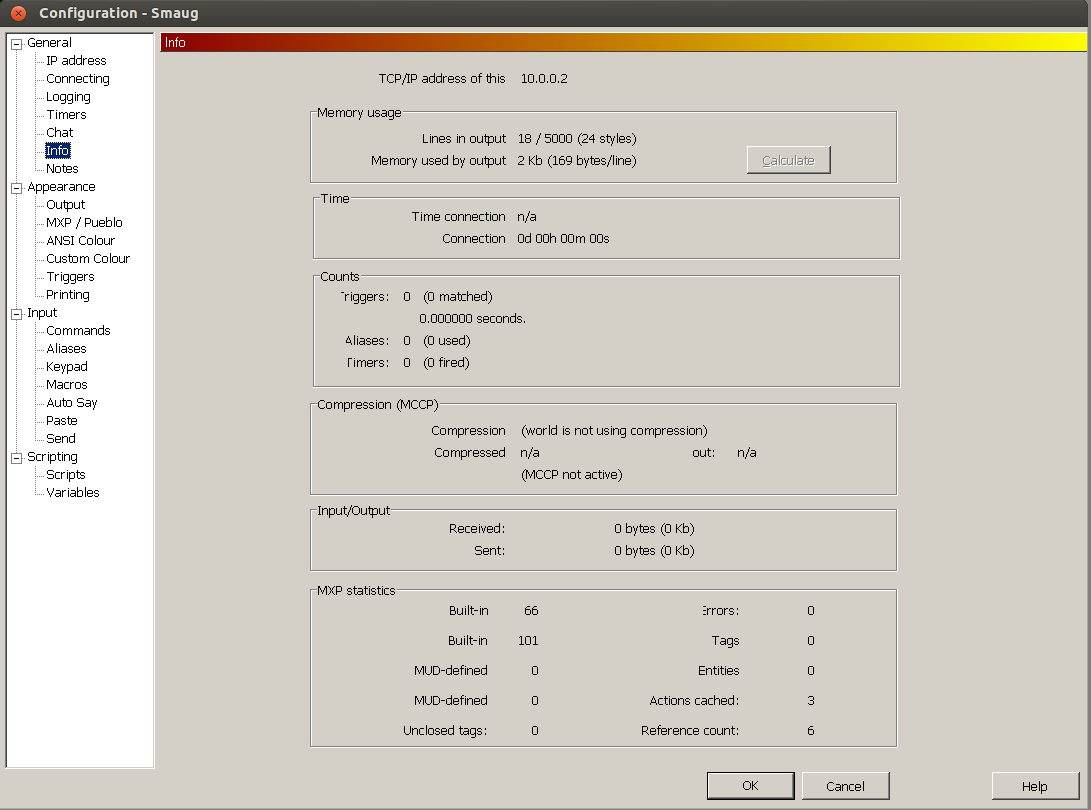Open Help for this page
The height and width of the screenshot is (810, 1091).
[1035, 786]
